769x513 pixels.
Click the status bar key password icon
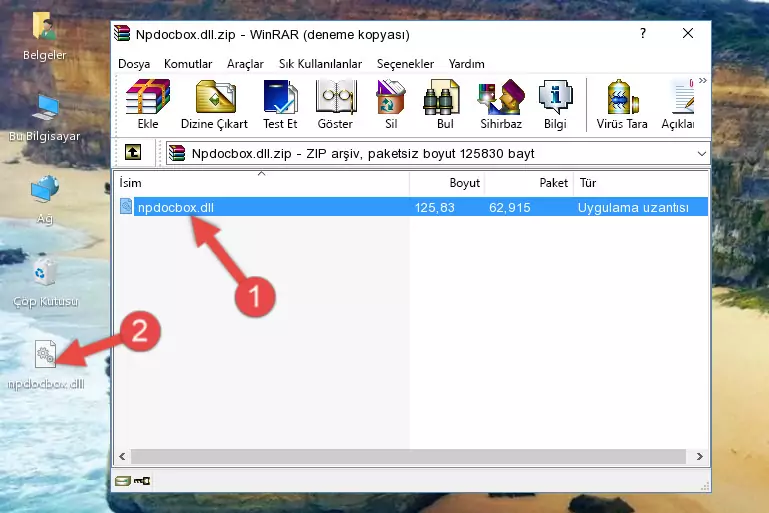point(142,481)
